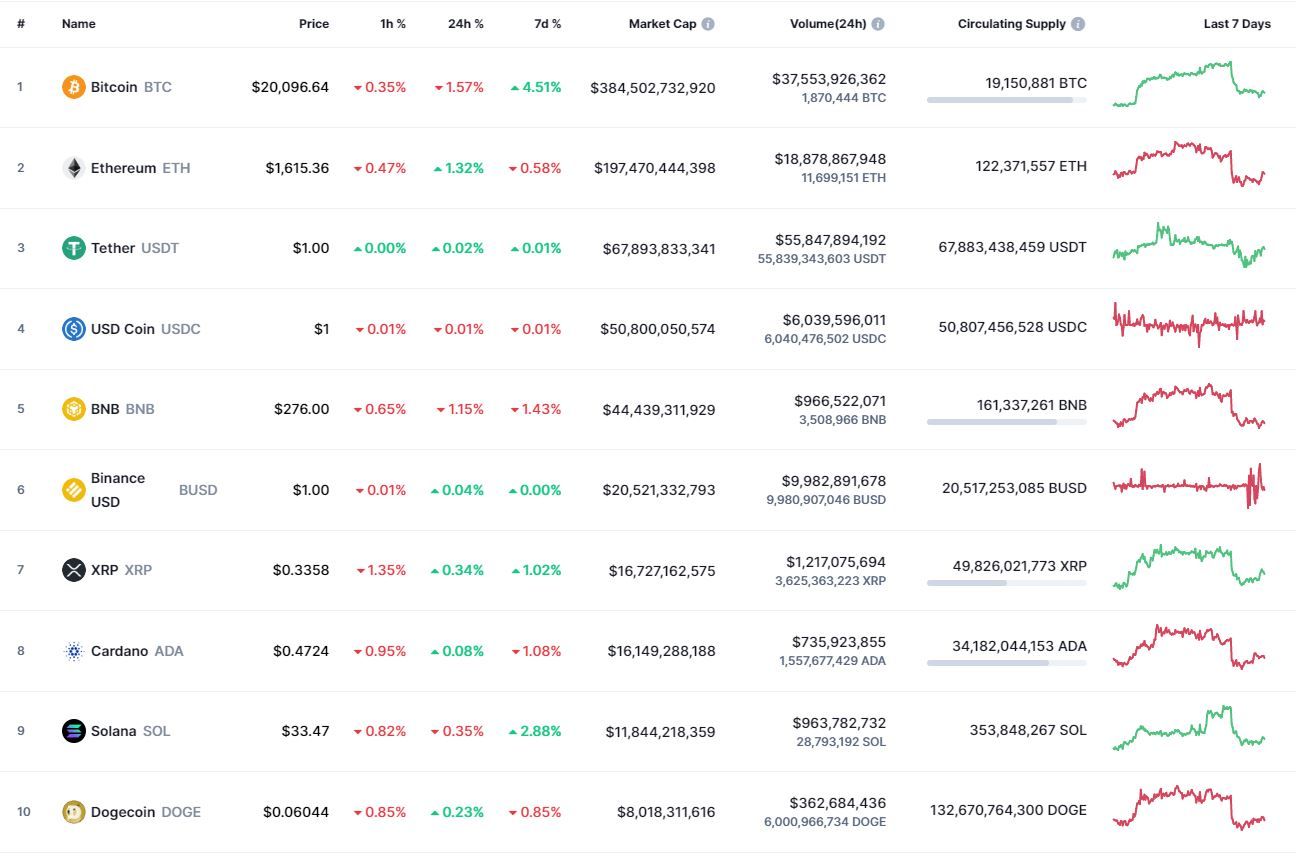The image size is (1296, 856).
Task: Sort coins by Name column header
Action: click(x=79, y=24)
